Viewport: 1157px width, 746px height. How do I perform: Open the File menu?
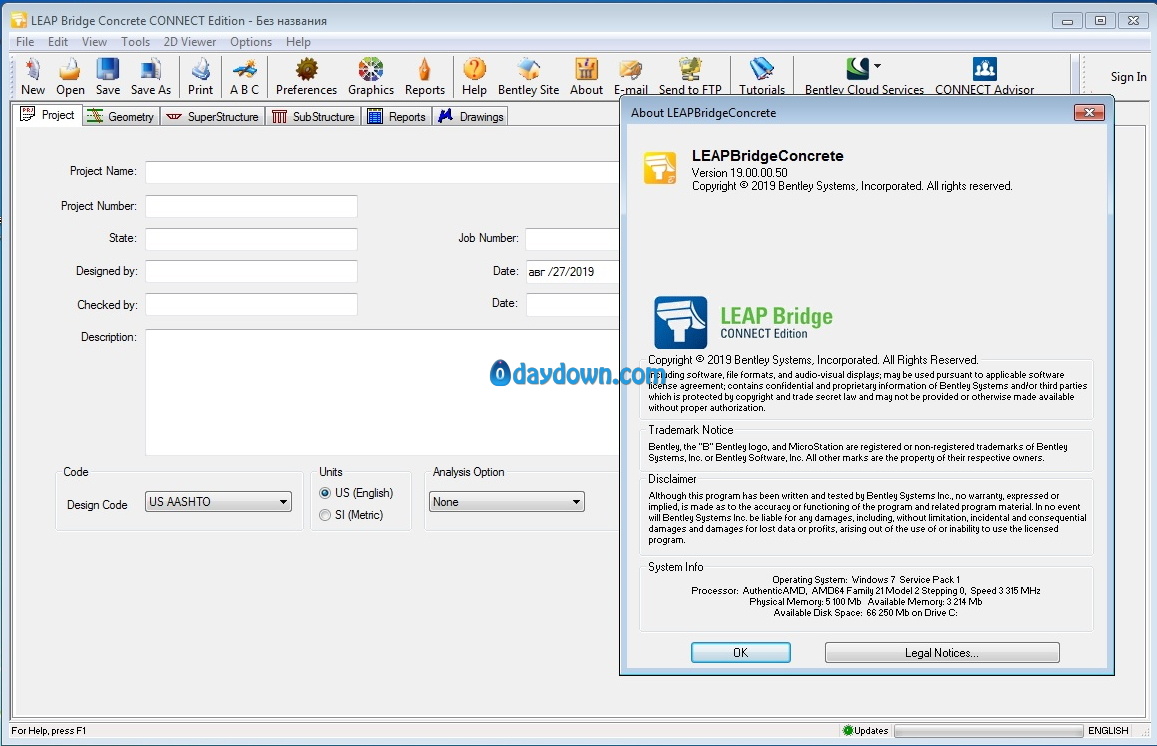click(x=25, y=42)
